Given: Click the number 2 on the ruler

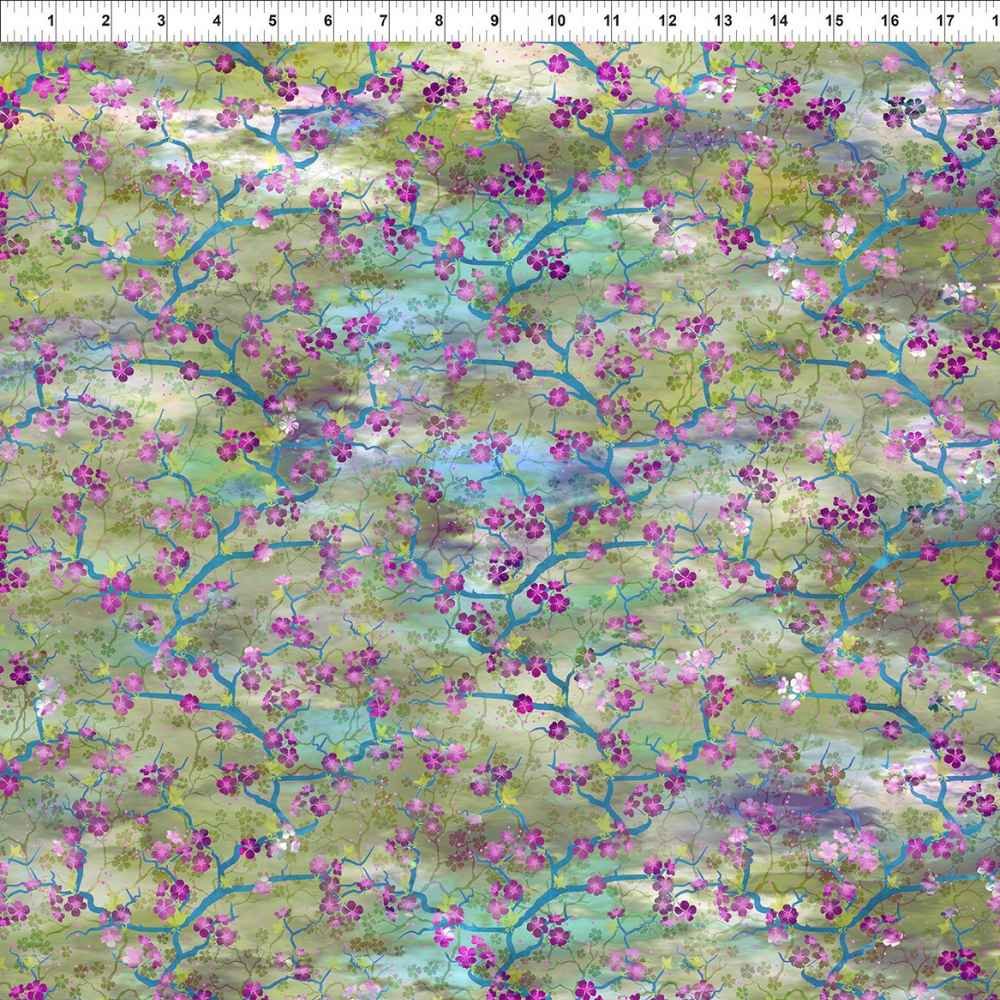Looking at the screenshot, I should point(106,20).
